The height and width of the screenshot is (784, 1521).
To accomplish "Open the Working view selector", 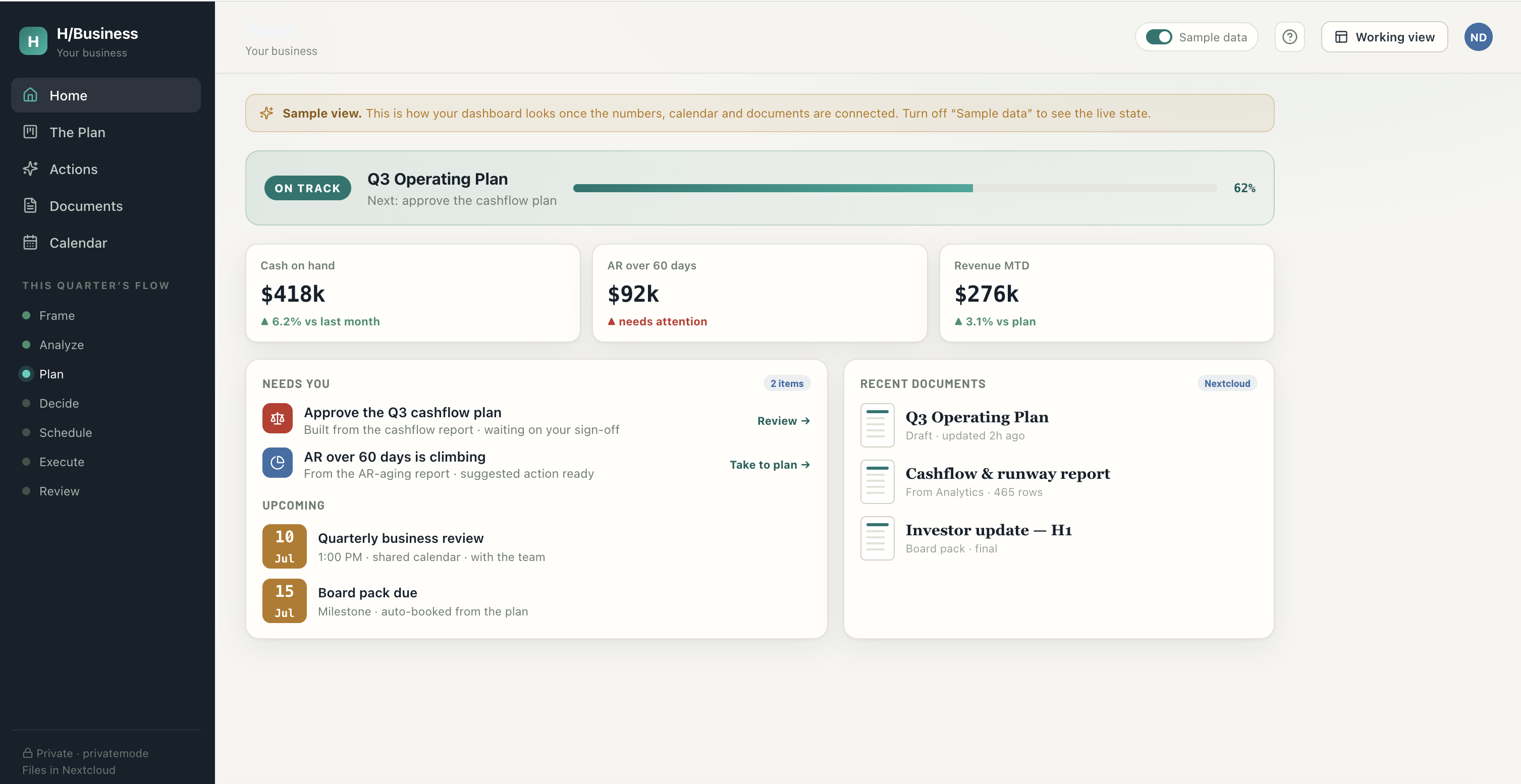I will (x=1384, y=37).
